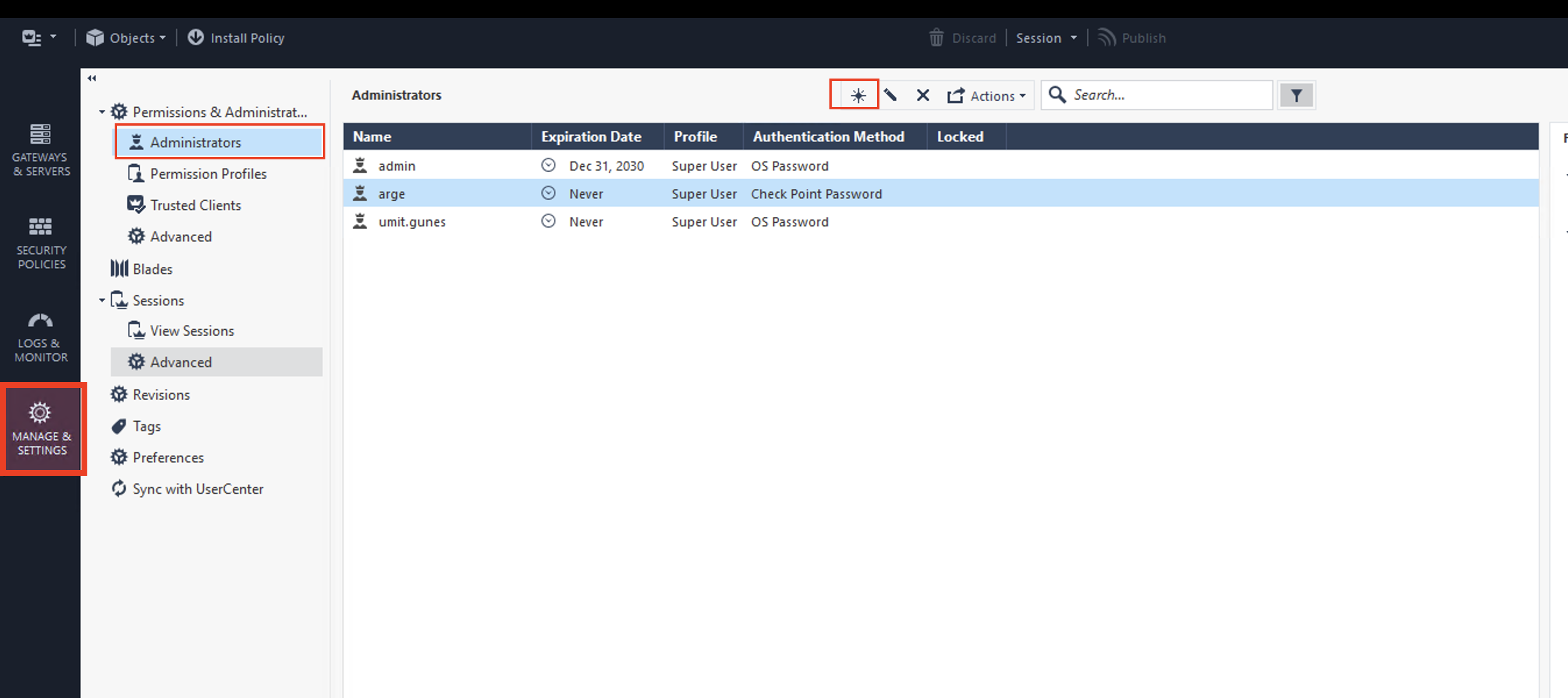Collapse the navigation pane with the double arrow
This screenshot has height=698, width=1568.
pyautogui.click(x=92, y=78)
